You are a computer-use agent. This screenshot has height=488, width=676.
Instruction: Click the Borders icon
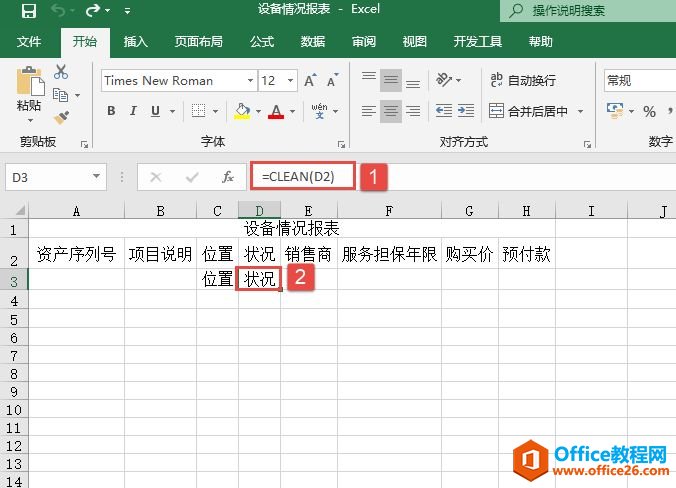coord(198,111)
